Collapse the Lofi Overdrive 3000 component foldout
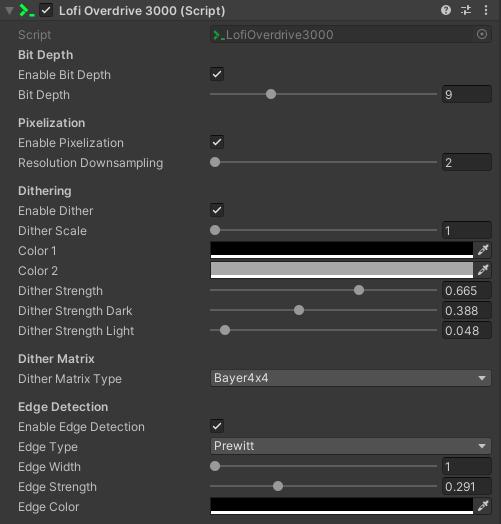 pos(9,11)
